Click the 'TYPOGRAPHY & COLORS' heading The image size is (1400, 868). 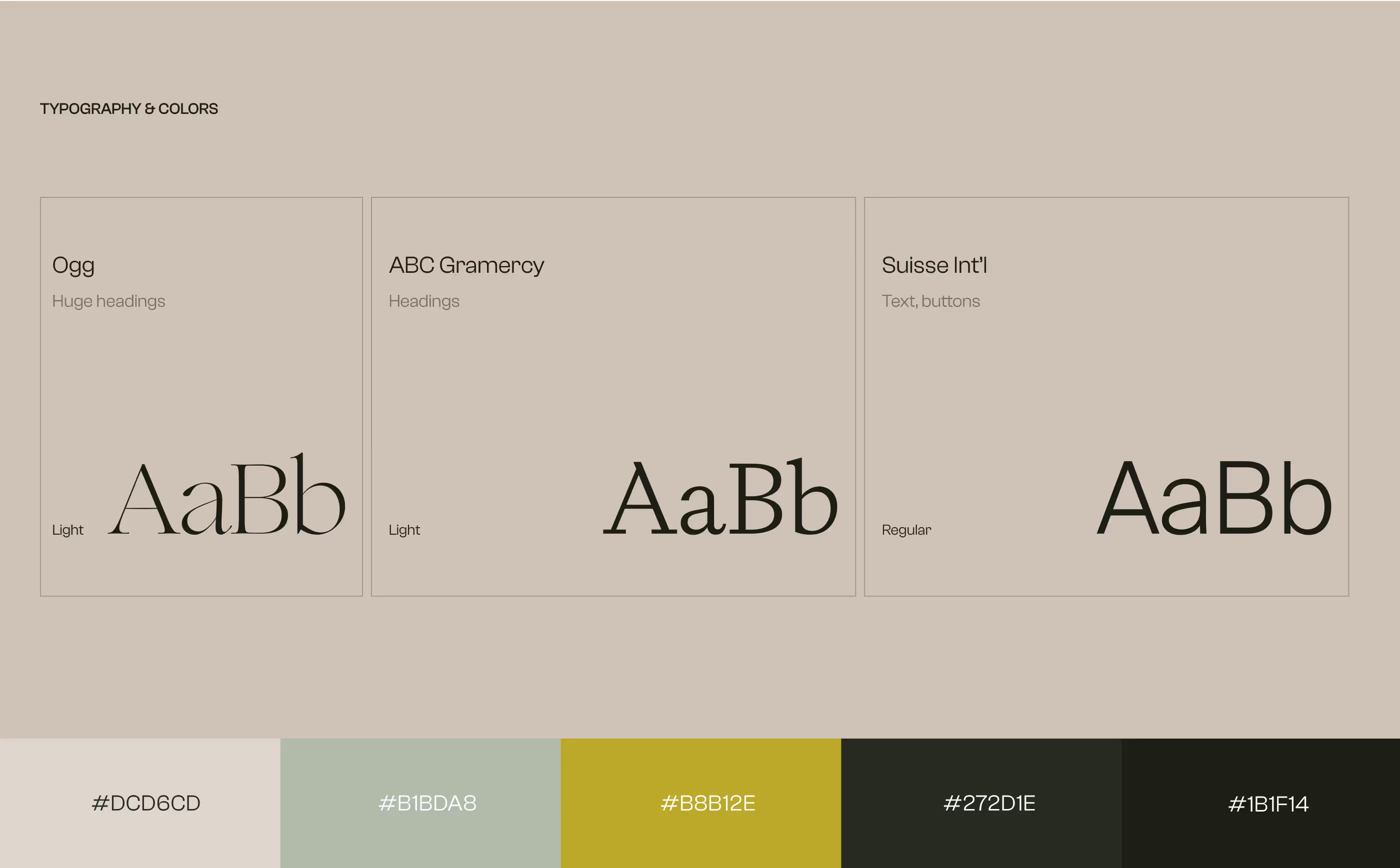[x=128, y=108]
